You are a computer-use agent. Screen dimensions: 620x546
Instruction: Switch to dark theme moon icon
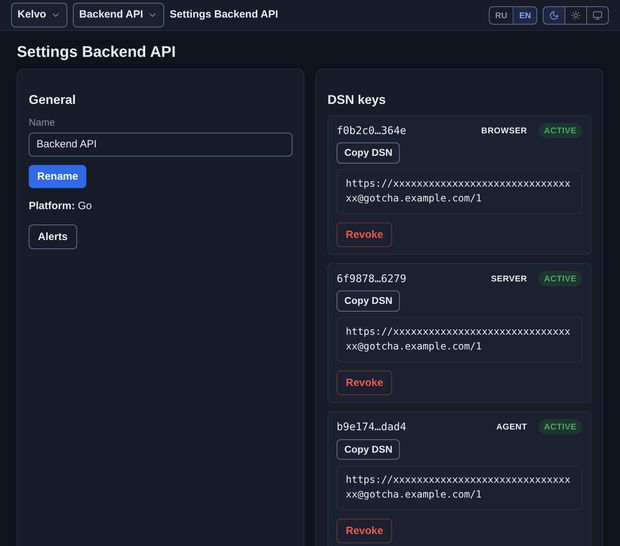(x=554, y=15)
